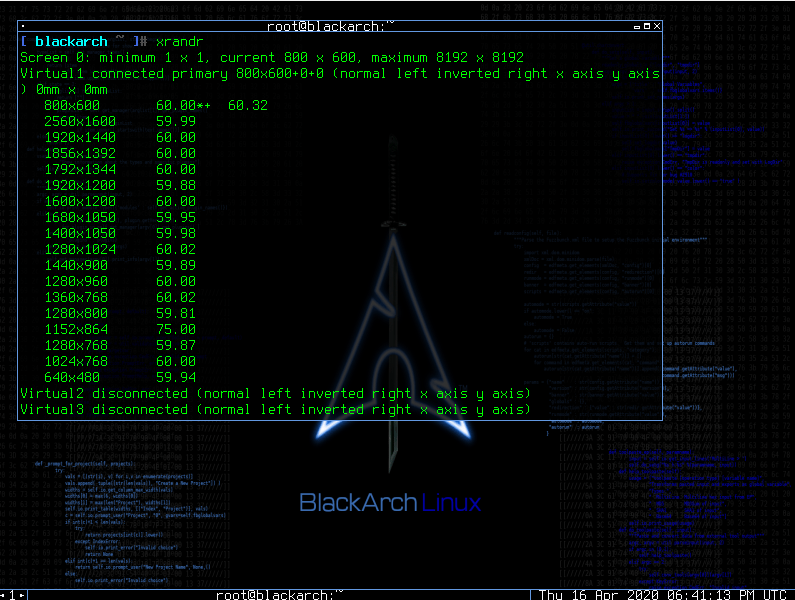The width and height of the screenshot is (795, 600).
Task: Click the next workspace arrow in bottom bar
Action: coord(22,595)
